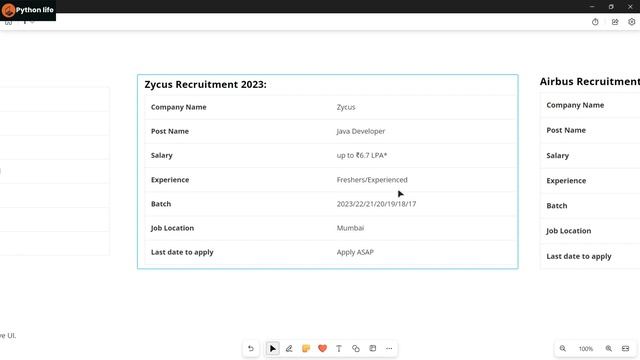Click 'Post Name' label in Airbus table
640x360 pixels.
coord(566,130)
